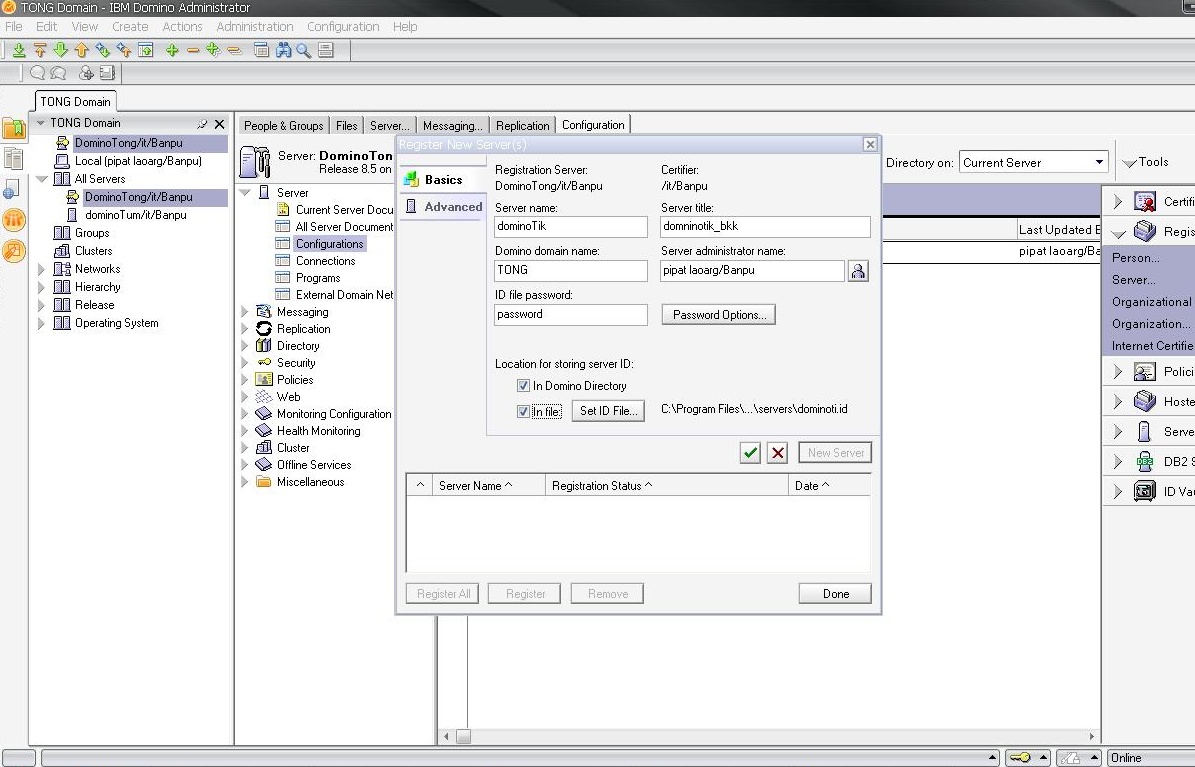Click the address book toolbar icon
1195x767 pixels.
pos(107,73)
